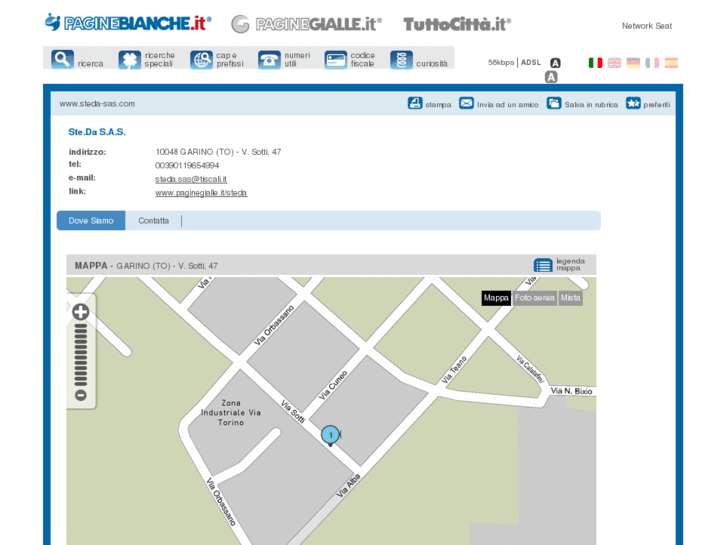727x545 pixels.
Task: Click the steda.sas@tiscali.it email link
Action: pyautogui.click(x=191, y=179)
